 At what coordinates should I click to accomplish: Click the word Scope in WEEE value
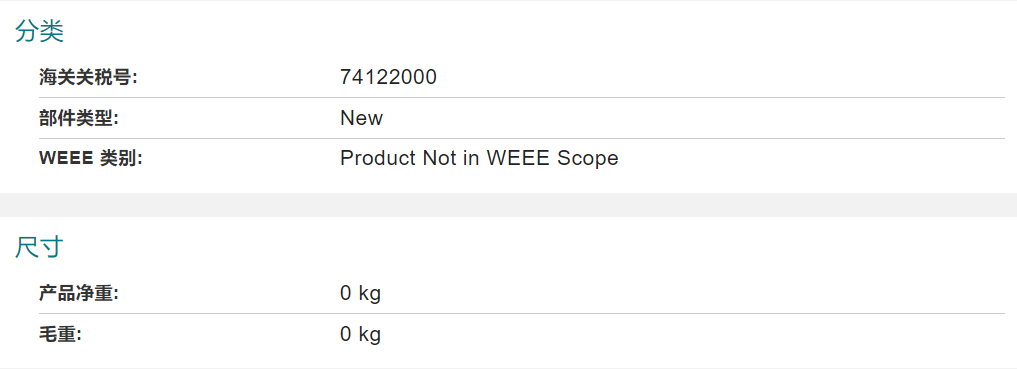tap(588, 159)
